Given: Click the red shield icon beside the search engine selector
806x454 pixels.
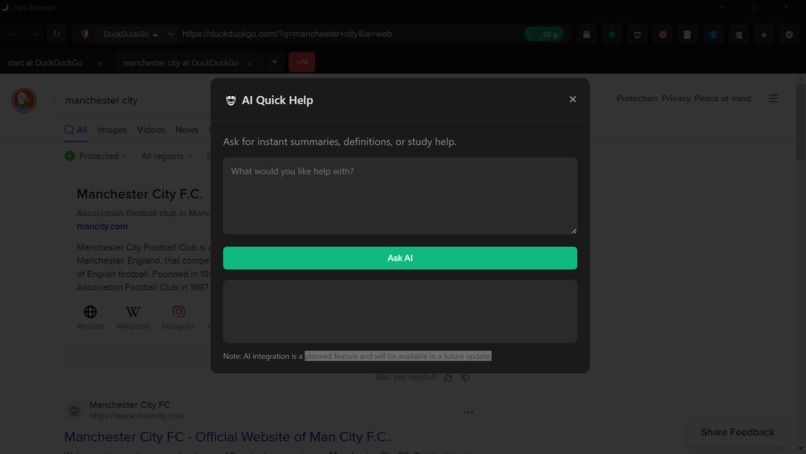Looking at the screenshot, I should click(85, 34).
